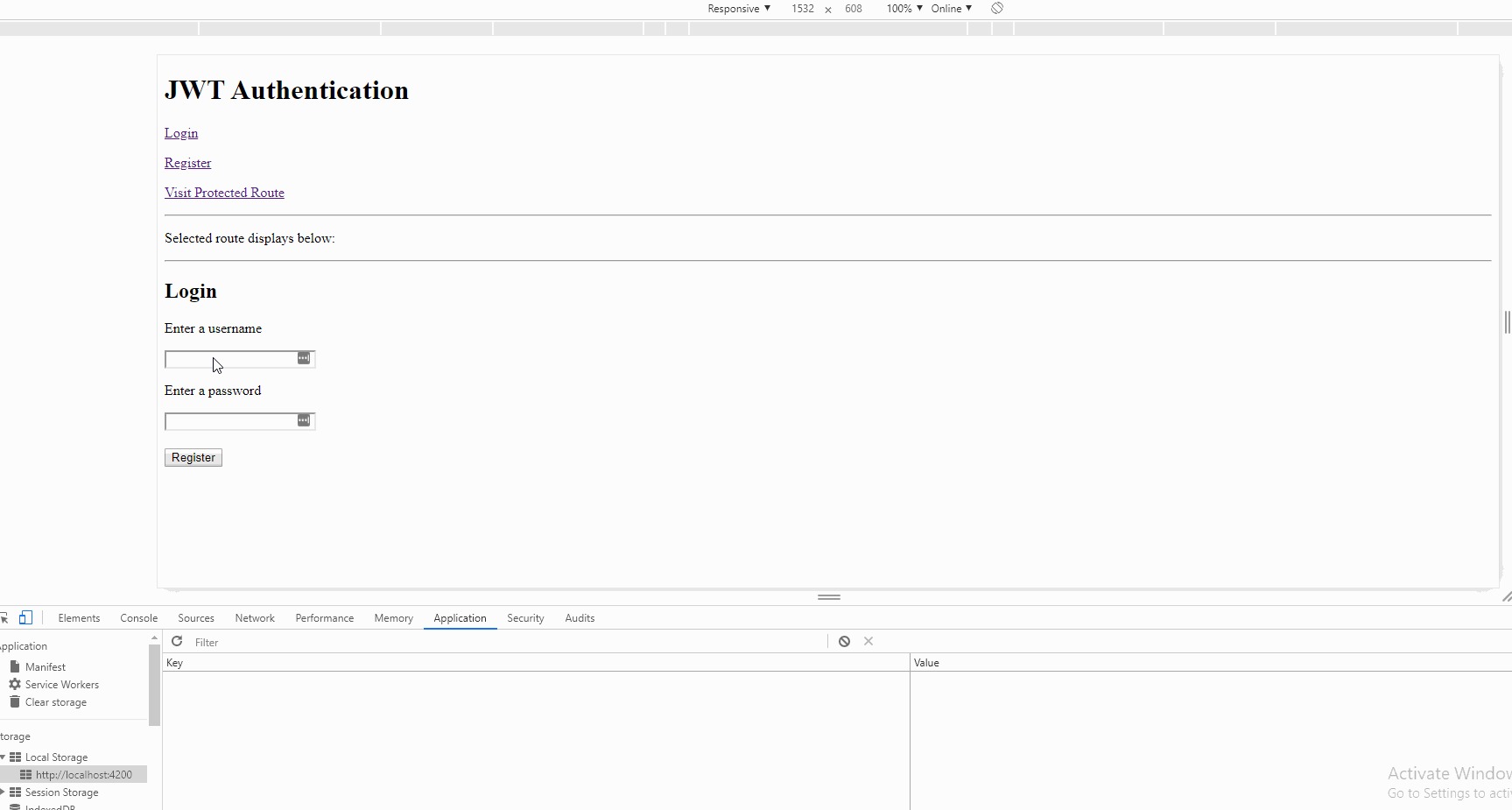Screen dimensions: 1512x810
Task: Select Clear storage trash item
Action: [48, 702]
